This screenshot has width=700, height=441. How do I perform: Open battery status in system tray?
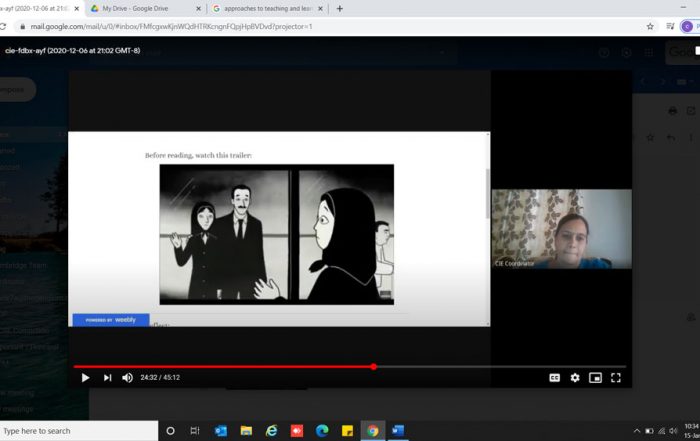click(x=650, y=431)
